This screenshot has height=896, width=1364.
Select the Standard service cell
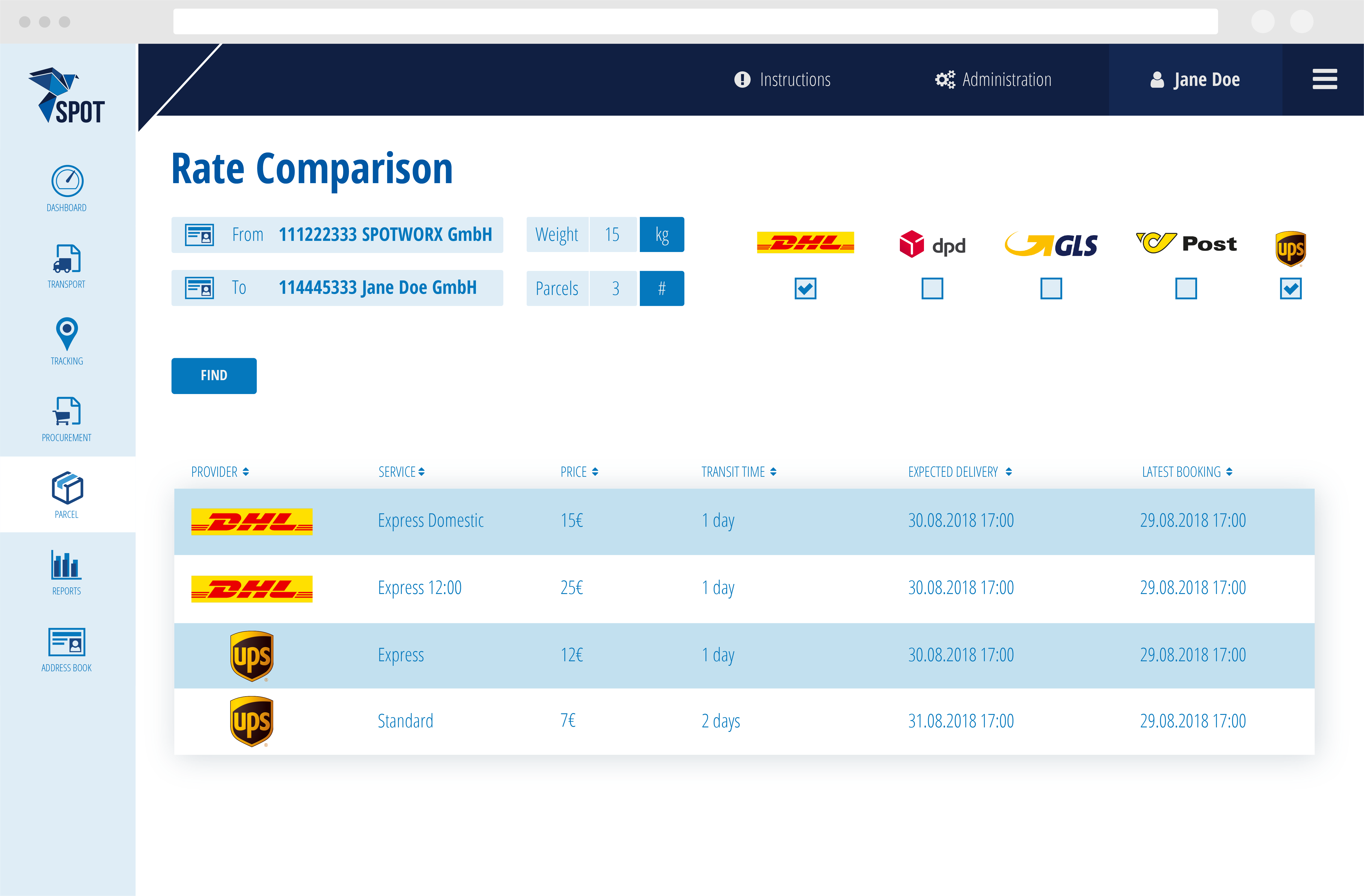tap(405, 721)
